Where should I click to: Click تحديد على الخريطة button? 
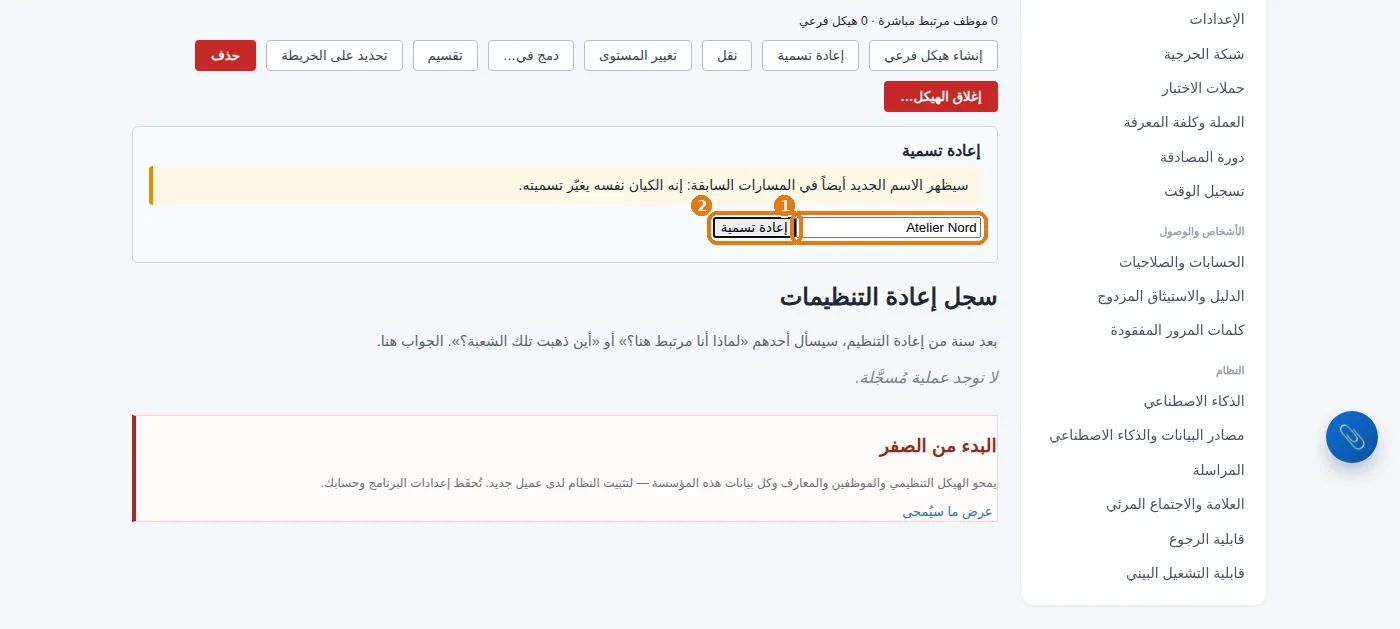pos(334,55)
